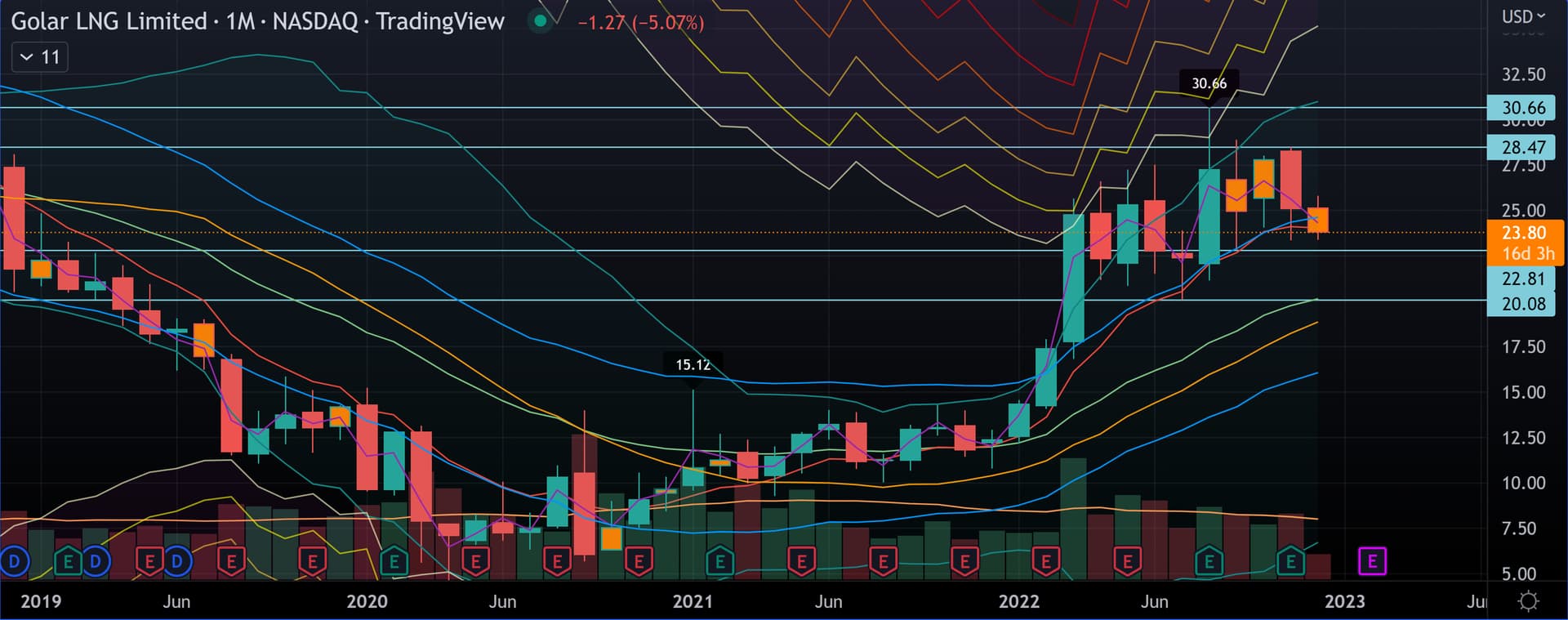Click the purple upcoming earnings E marker
Image resolution: width=1568 pixels, height=620 pixels.
click(1372, 561)
